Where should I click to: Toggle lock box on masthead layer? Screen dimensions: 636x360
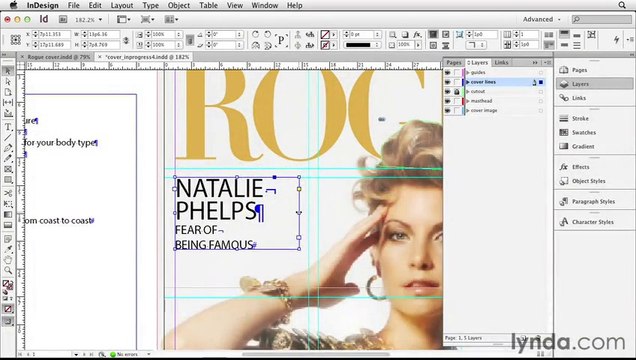pyautogui.click(x=457, y=101)
